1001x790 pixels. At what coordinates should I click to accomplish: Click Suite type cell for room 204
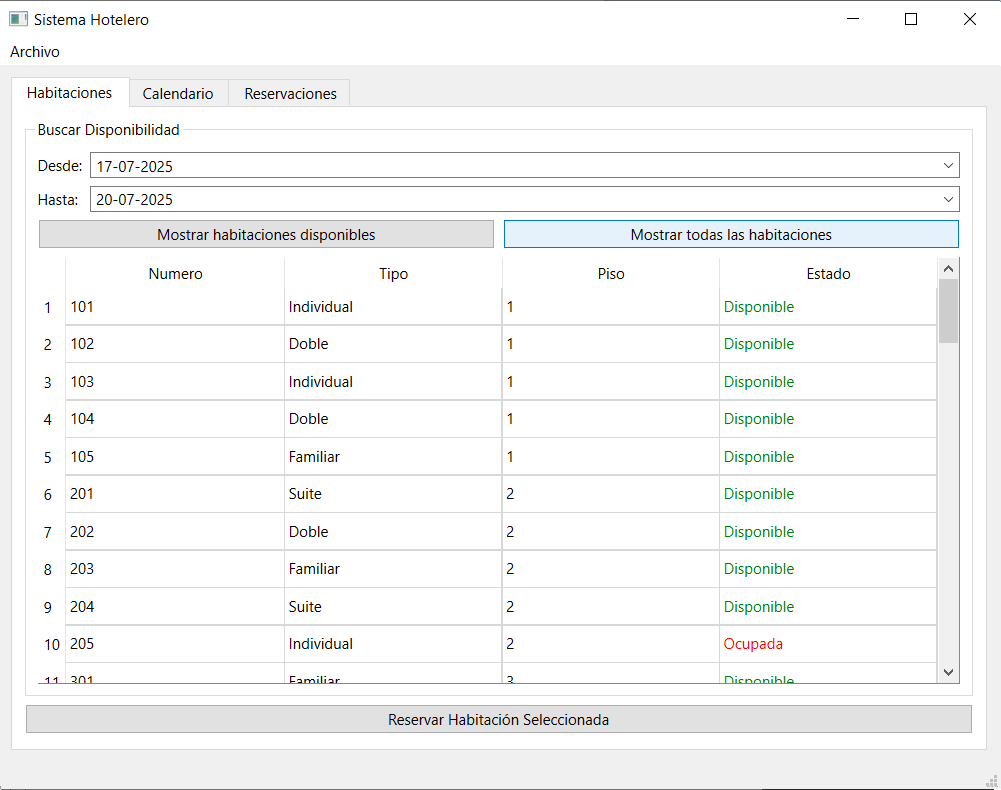point(393,606)
